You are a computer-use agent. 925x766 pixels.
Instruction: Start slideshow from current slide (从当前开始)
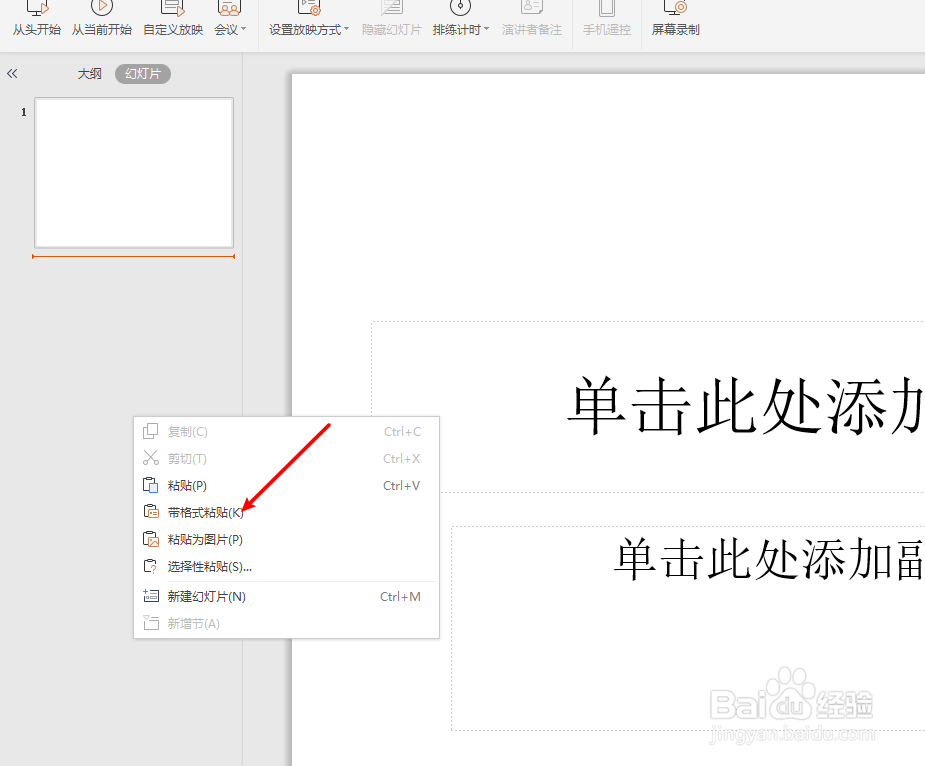click(101, 19)
